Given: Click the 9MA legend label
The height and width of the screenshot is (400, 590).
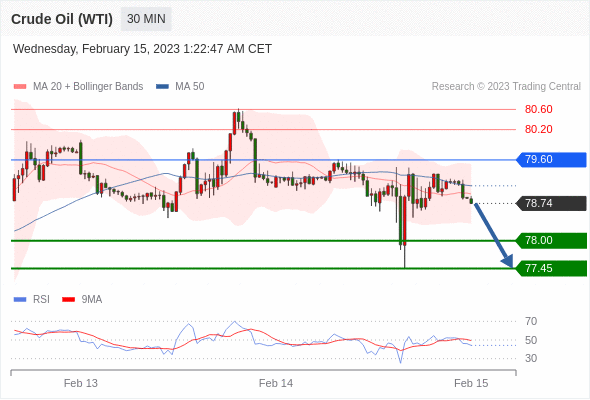Looking at the screenshot, I should click(x=92, y=300).
